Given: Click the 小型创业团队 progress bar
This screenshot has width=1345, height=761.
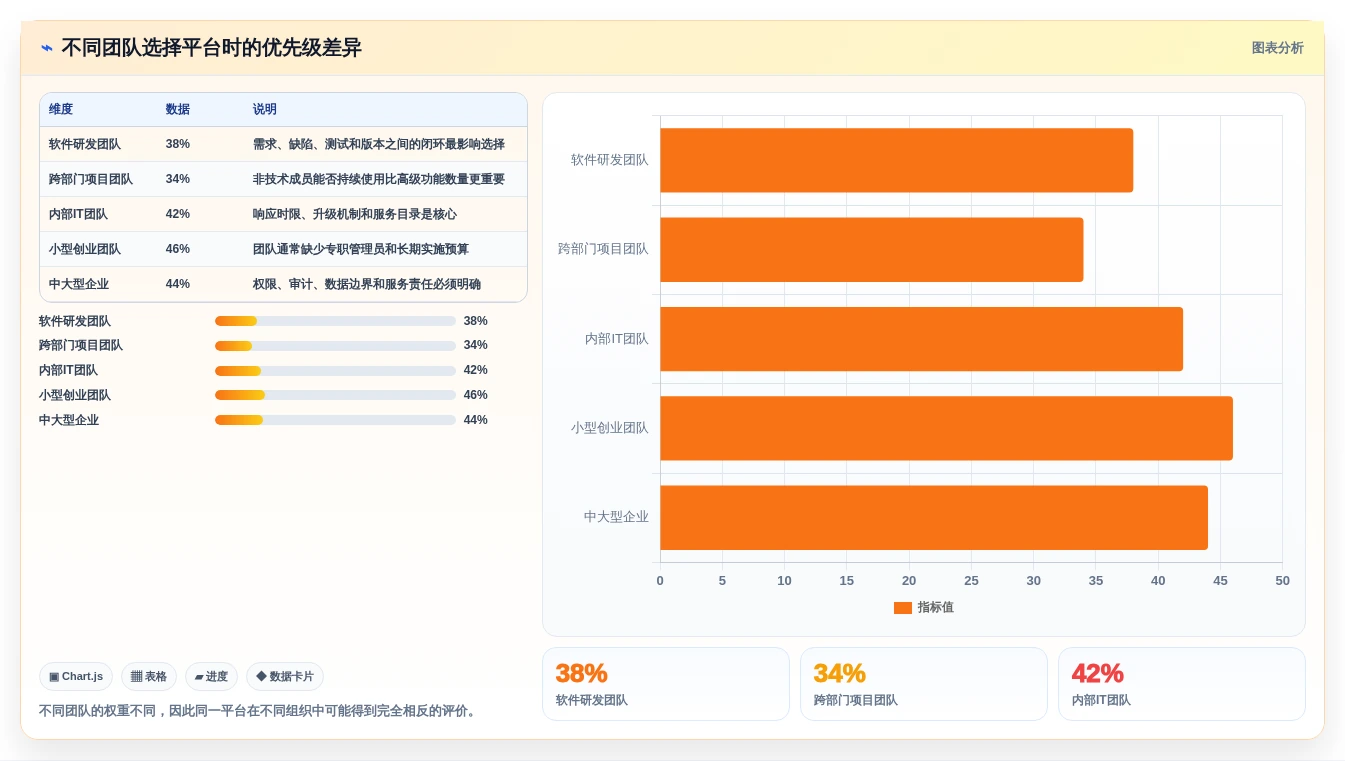Looking at the screenshot, I should click(335, 395).
